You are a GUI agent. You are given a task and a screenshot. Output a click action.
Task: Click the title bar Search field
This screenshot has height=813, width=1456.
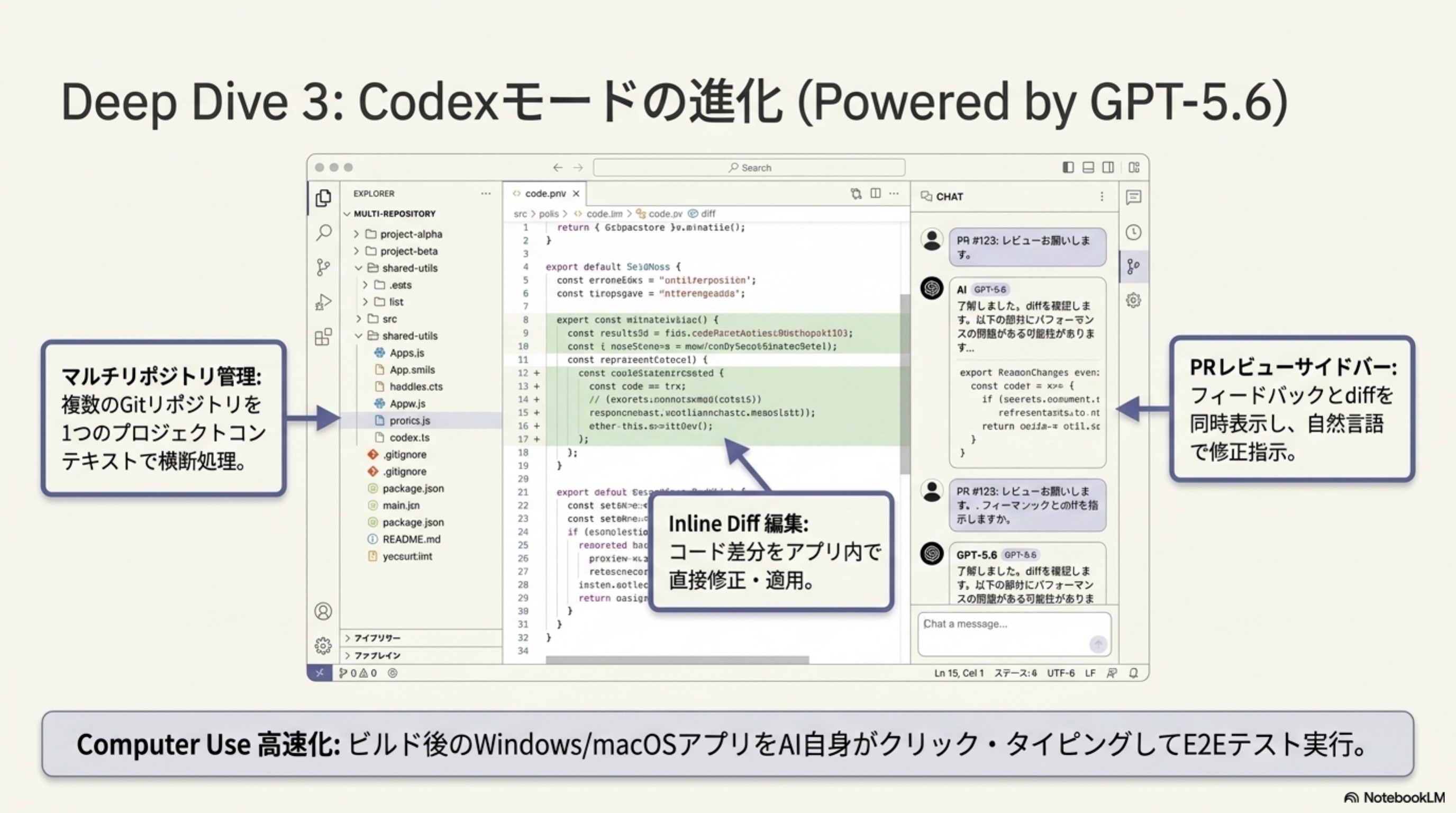[x=749, y=167]
